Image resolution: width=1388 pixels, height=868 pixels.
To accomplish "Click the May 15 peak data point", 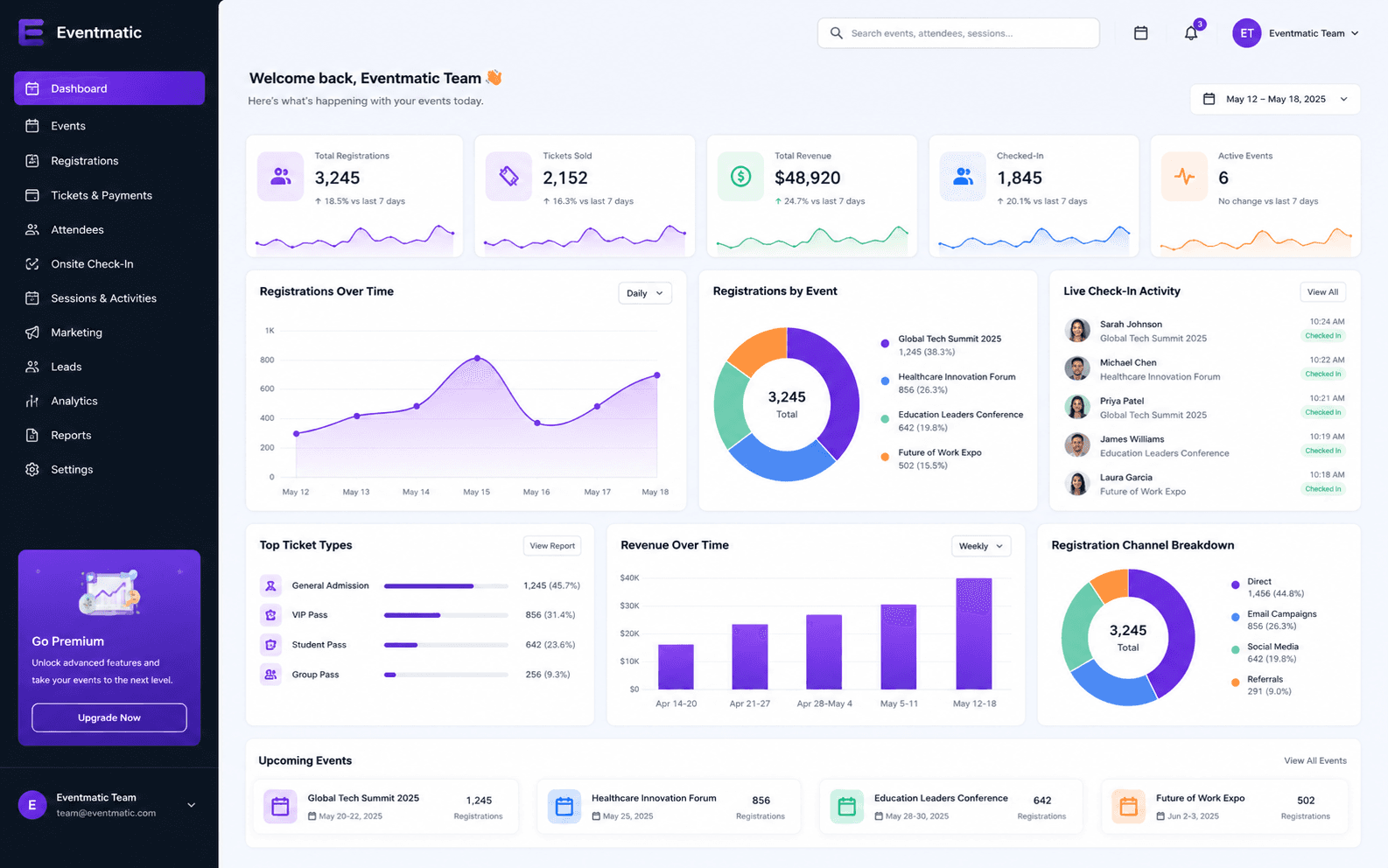I will coord(477,358).
